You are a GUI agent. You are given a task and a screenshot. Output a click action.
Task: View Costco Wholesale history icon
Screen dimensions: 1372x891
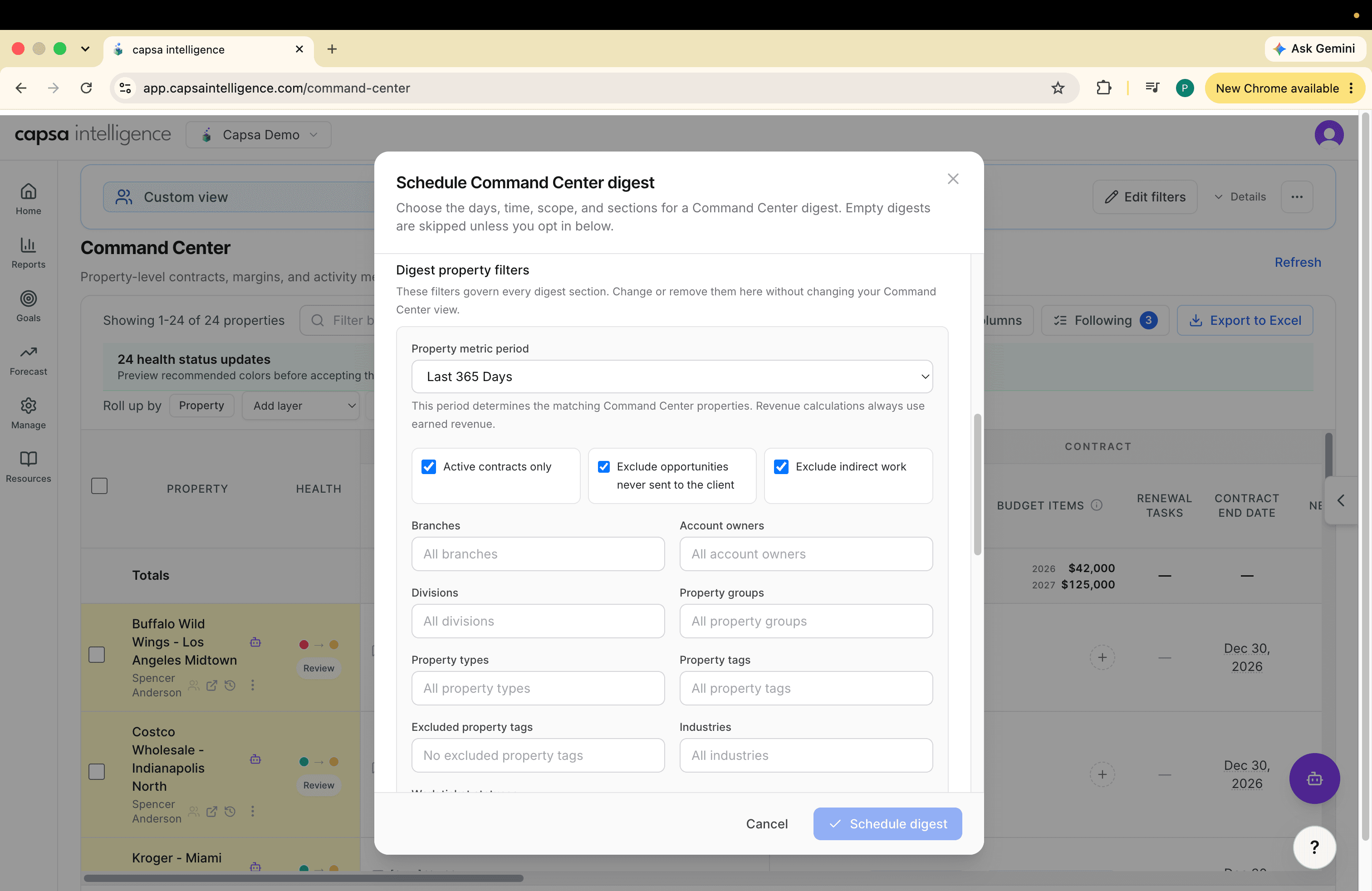click(230, 811)
